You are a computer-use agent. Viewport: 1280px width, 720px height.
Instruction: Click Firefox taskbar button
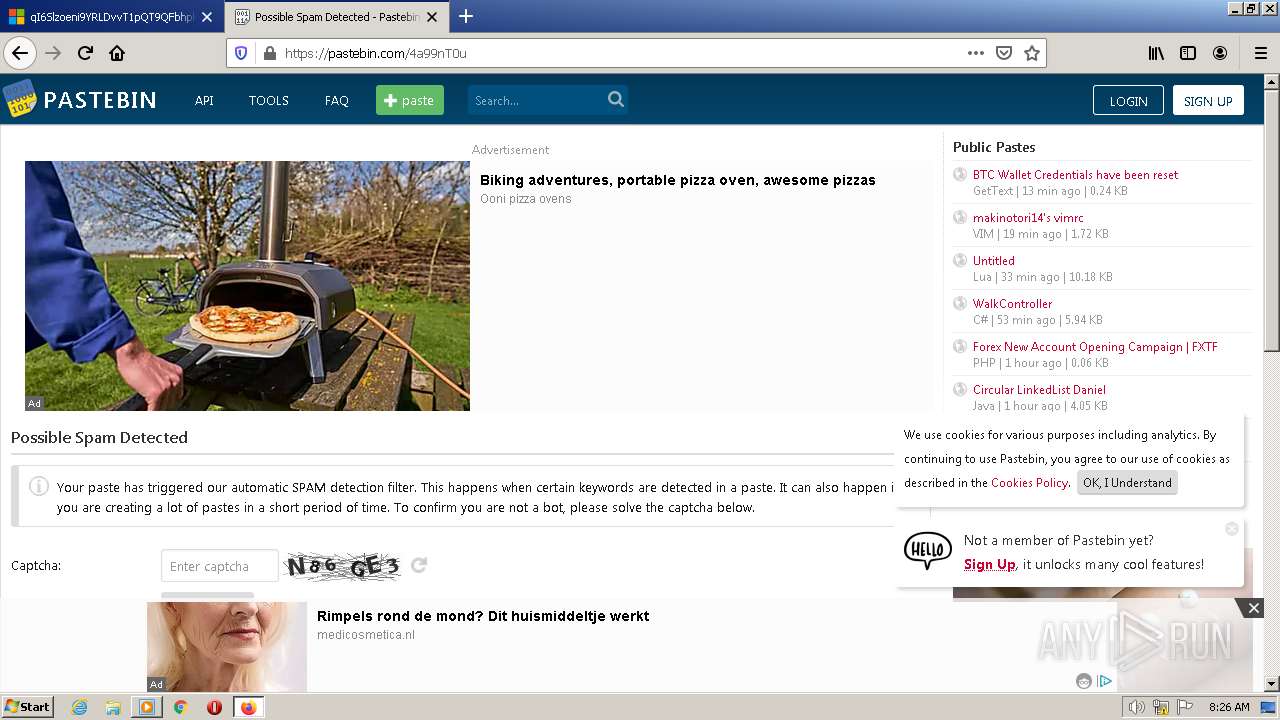248,707
